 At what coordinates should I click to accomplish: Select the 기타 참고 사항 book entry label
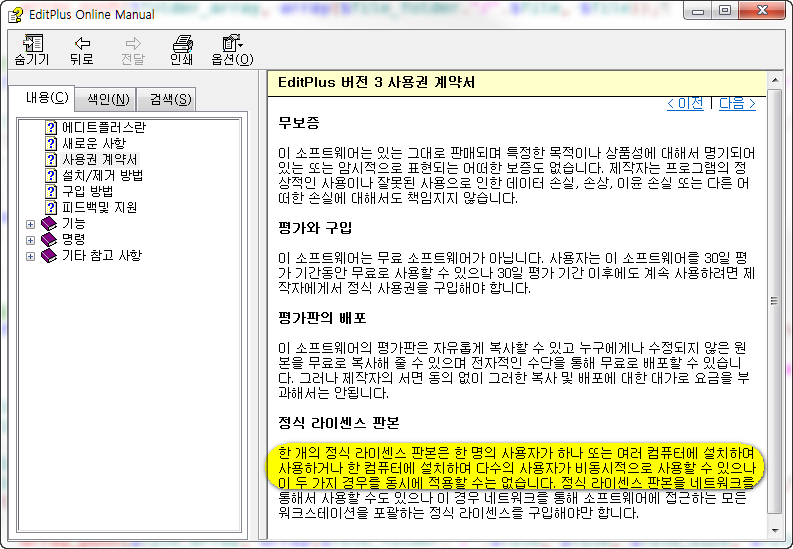[102, 256]
